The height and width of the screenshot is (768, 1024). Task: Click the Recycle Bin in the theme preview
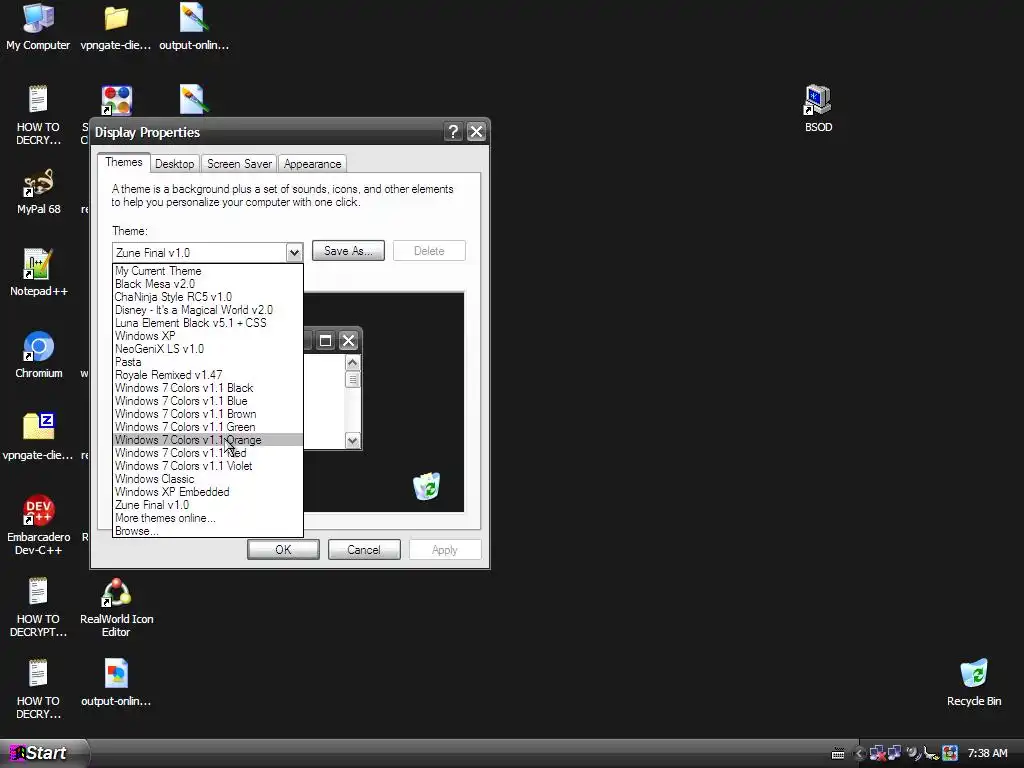click(x=426, y=487)
